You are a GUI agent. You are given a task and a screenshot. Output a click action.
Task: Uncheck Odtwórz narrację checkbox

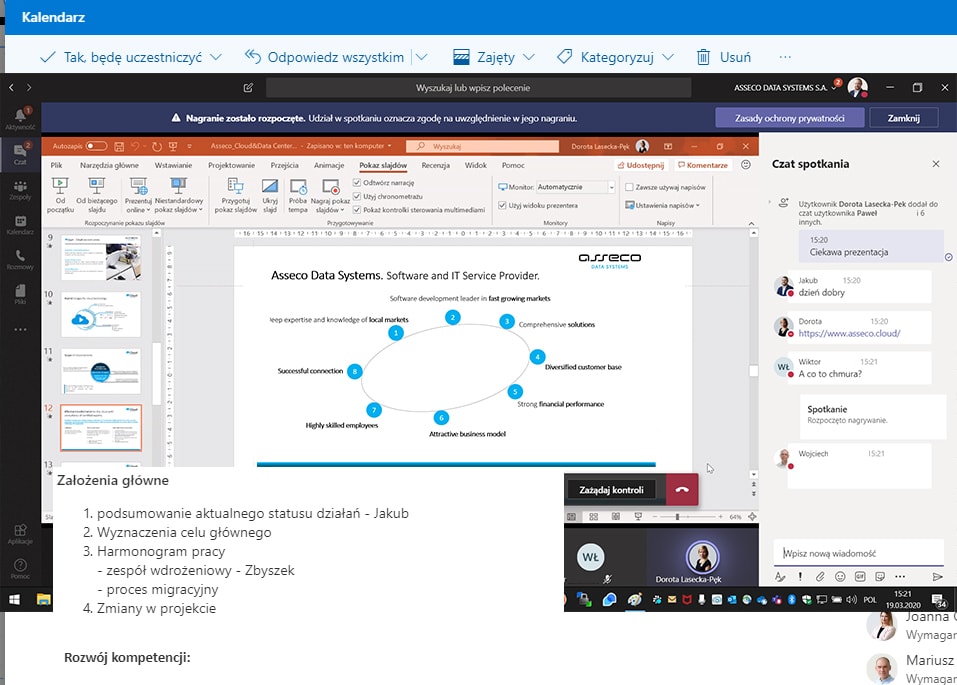[357, 183]
